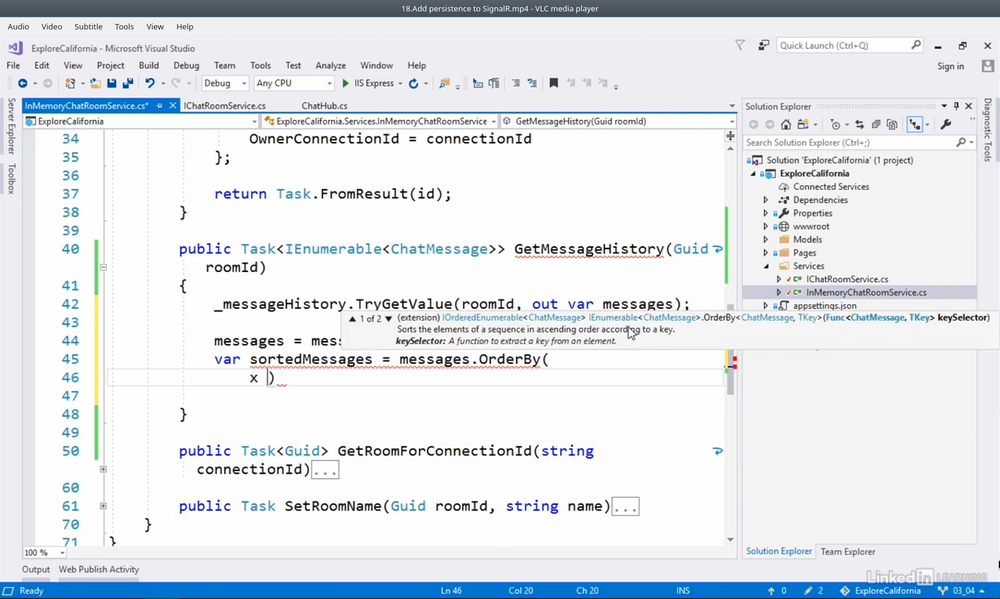Click Collapse All icon in Solution Explorer
Image resolution: width=1000 pixels, height=599 pixels.
click(876, 124)
